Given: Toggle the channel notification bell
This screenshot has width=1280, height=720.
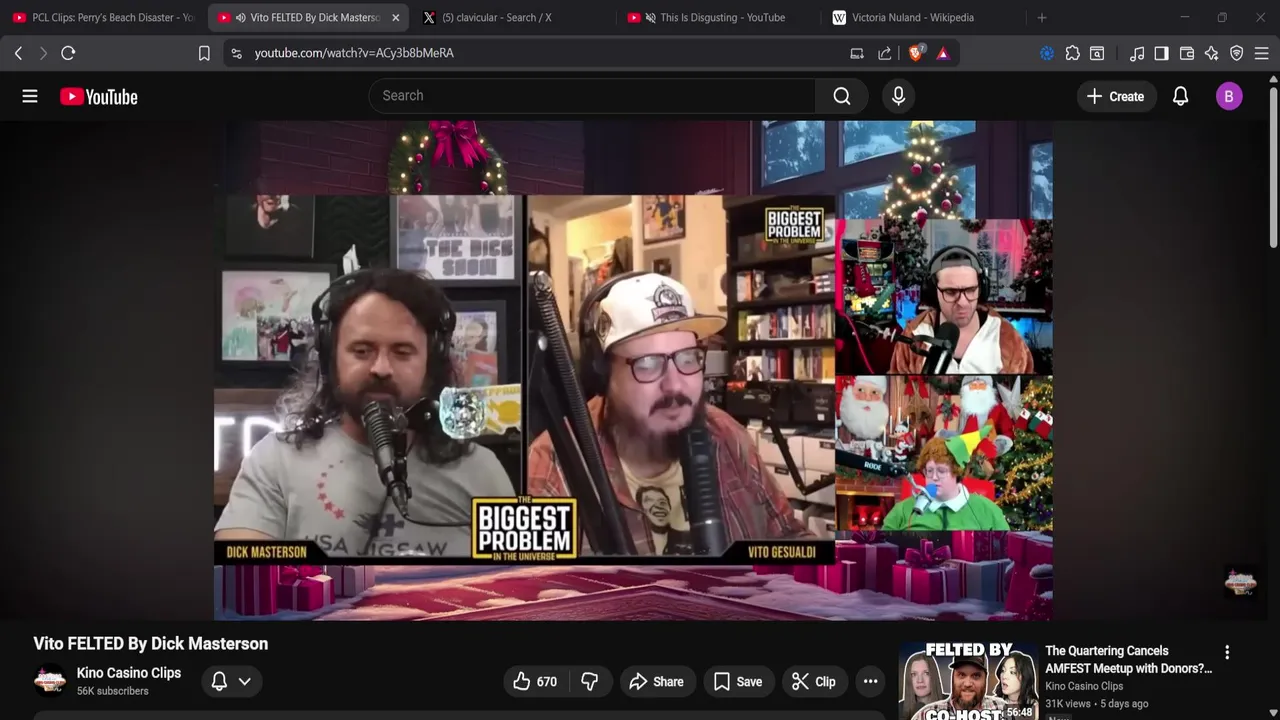Looking at the screenshot, I should tap(219, 682).
